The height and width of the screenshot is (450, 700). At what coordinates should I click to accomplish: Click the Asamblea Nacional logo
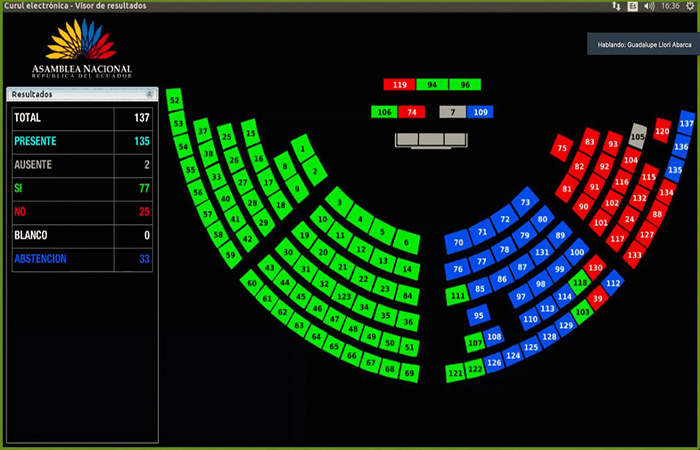82,48
